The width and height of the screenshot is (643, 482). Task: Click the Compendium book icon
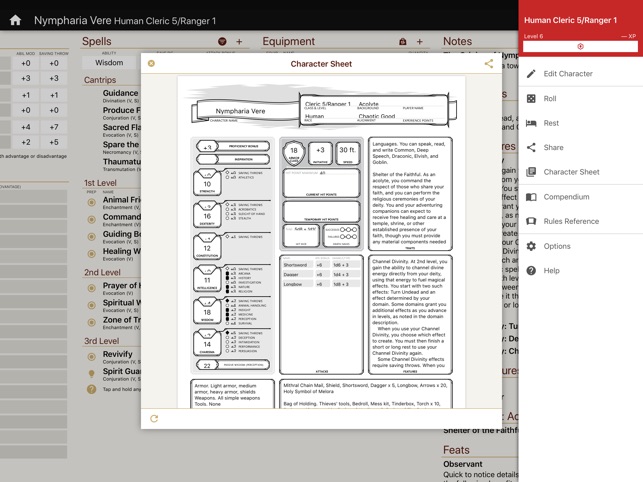[531, 197]
